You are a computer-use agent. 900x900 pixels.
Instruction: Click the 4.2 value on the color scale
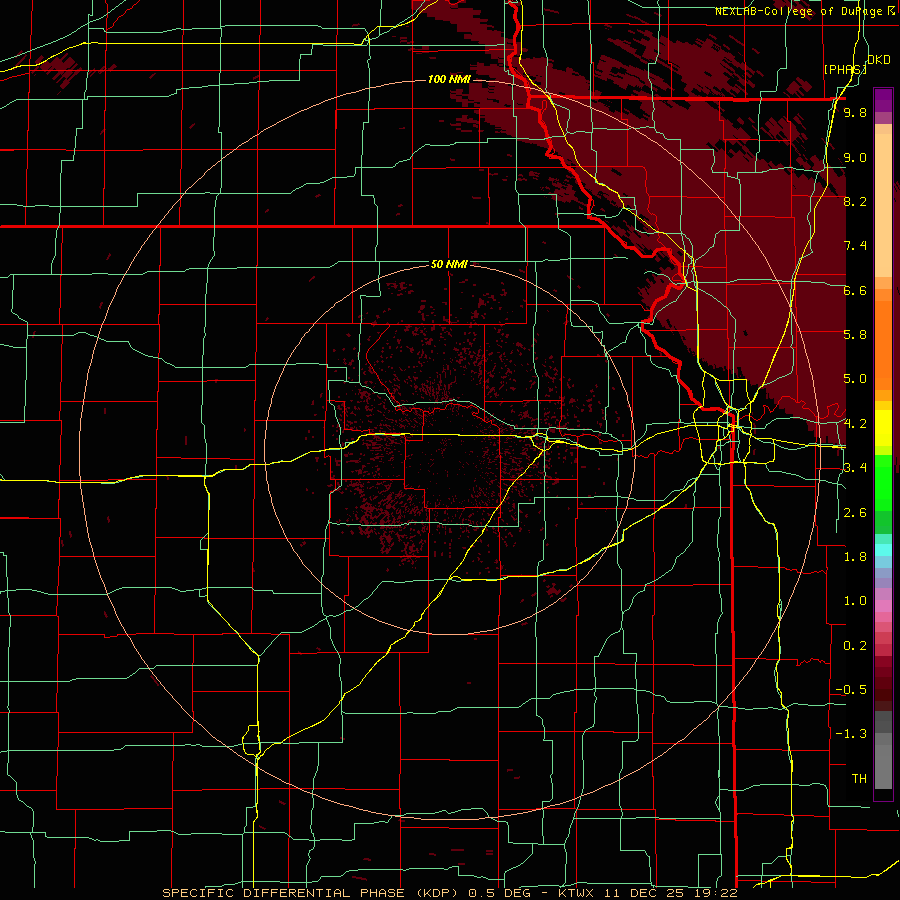[855, 424]
